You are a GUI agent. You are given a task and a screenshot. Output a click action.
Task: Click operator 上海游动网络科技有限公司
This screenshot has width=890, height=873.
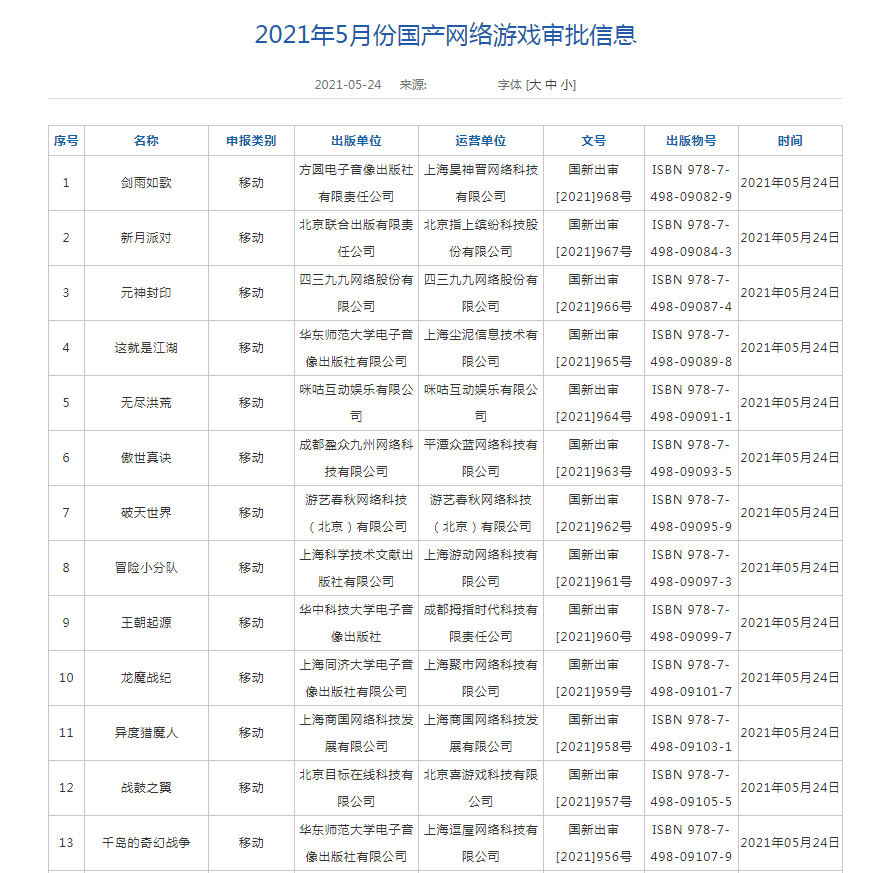(x=481, y=568)
